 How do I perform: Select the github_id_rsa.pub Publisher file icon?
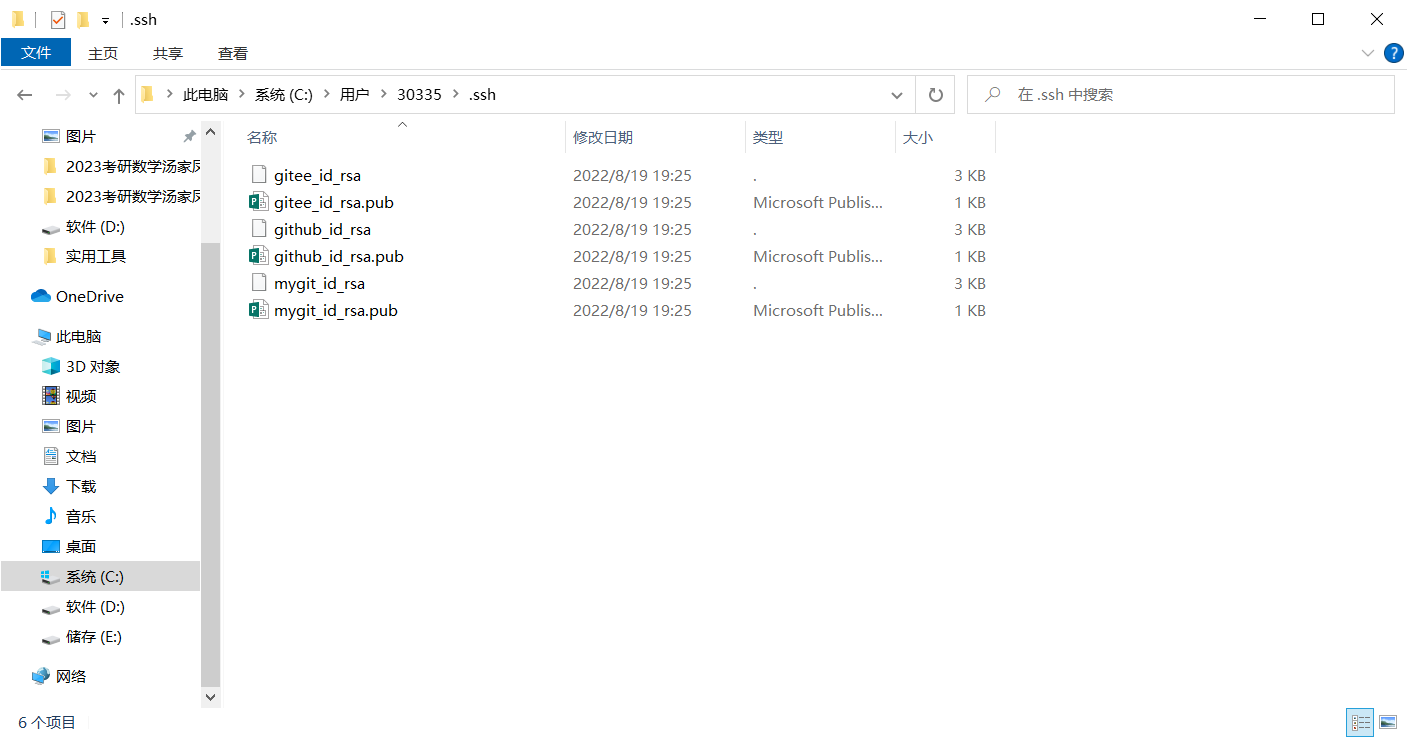(x=259, y=256)
